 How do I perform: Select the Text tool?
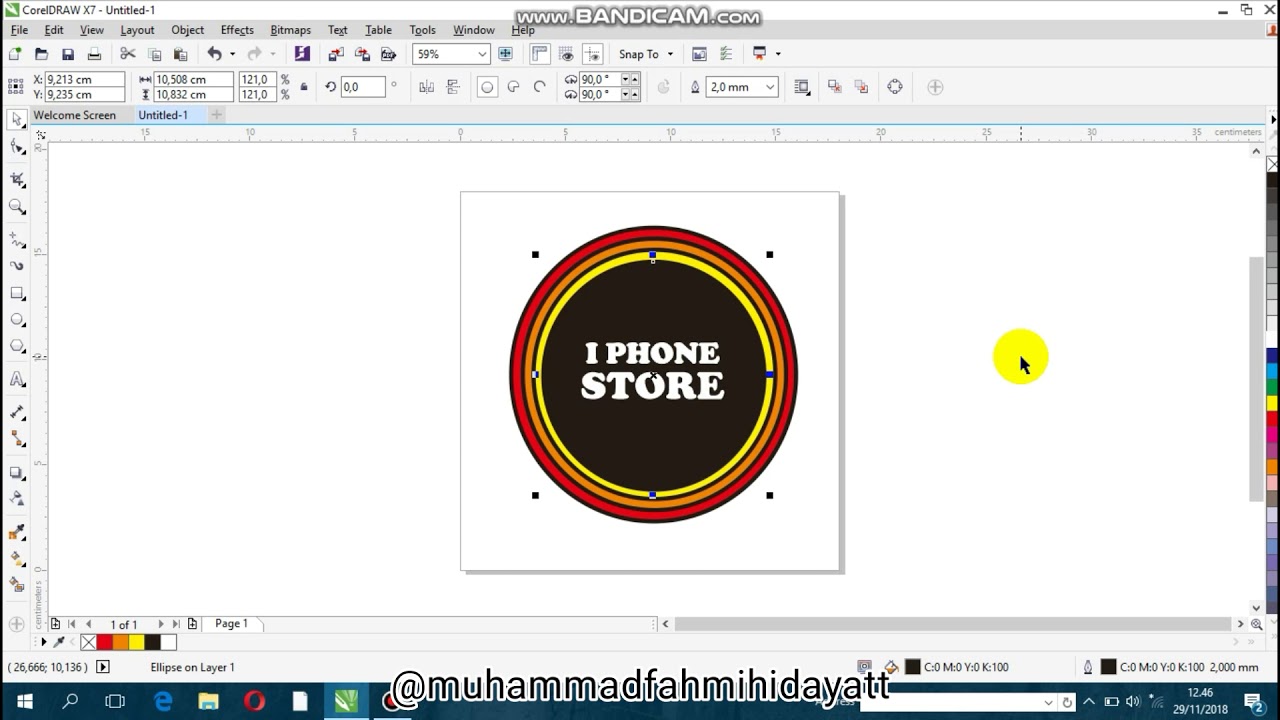tap(15, 379)
